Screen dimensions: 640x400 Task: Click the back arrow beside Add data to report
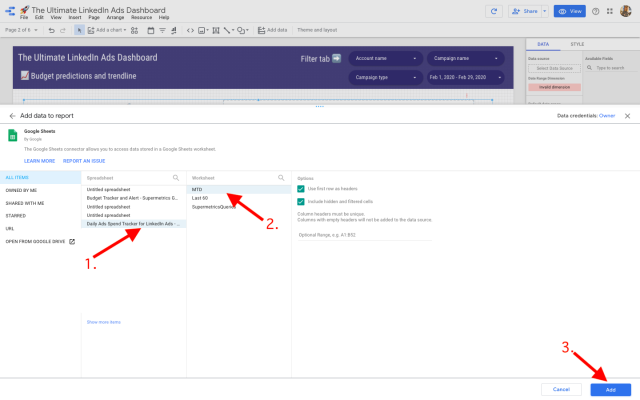tap(12, 116)
